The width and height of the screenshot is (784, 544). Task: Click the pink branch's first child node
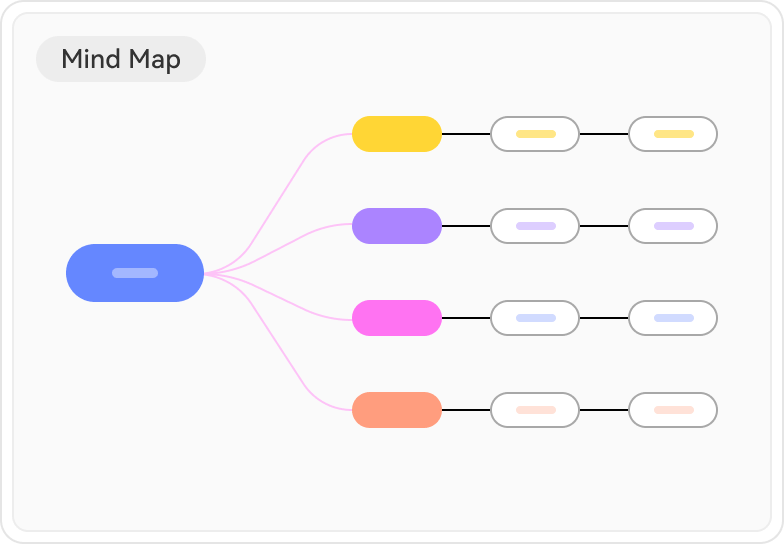coord(535,318)
